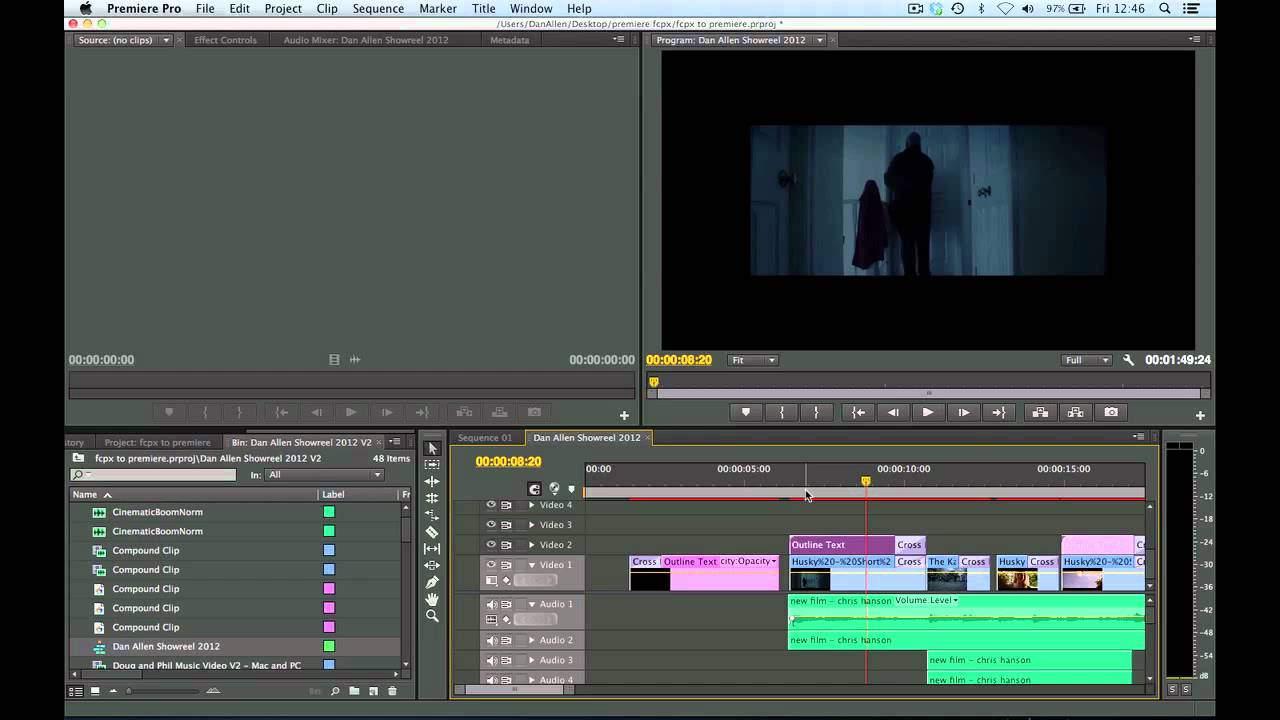The height and width of the screenshot is (720, 1280).
Task: Mute Audio 1 track speaker toggle
Action: coord(491,604)
